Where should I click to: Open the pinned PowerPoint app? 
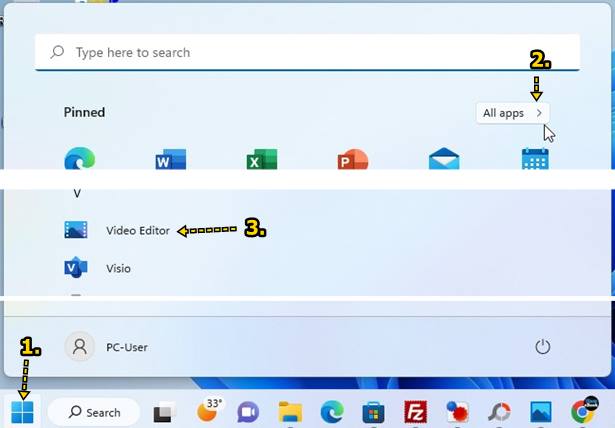click(x=353, y=159)
